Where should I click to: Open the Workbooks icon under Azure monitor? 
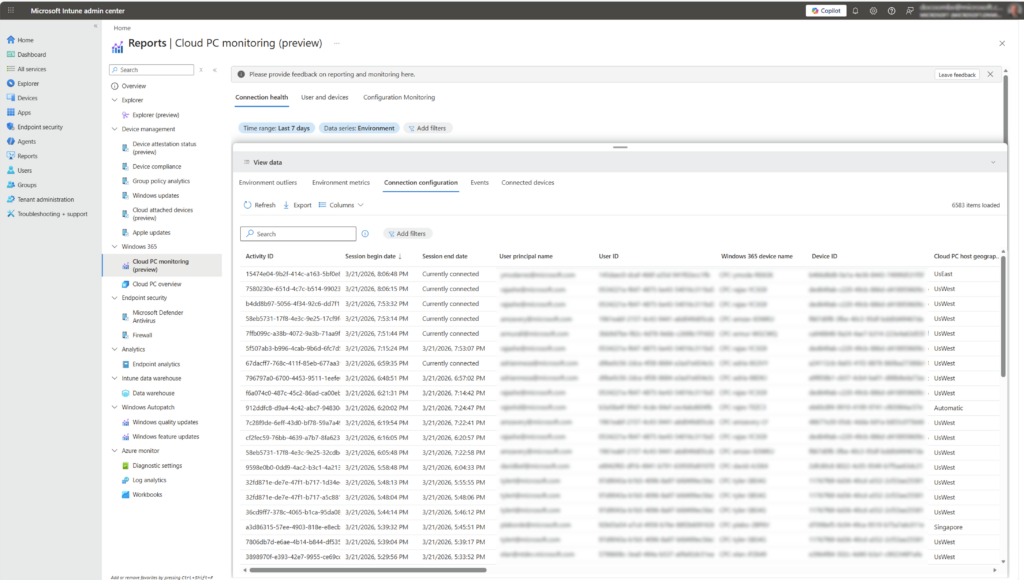(x=124, y=494)
